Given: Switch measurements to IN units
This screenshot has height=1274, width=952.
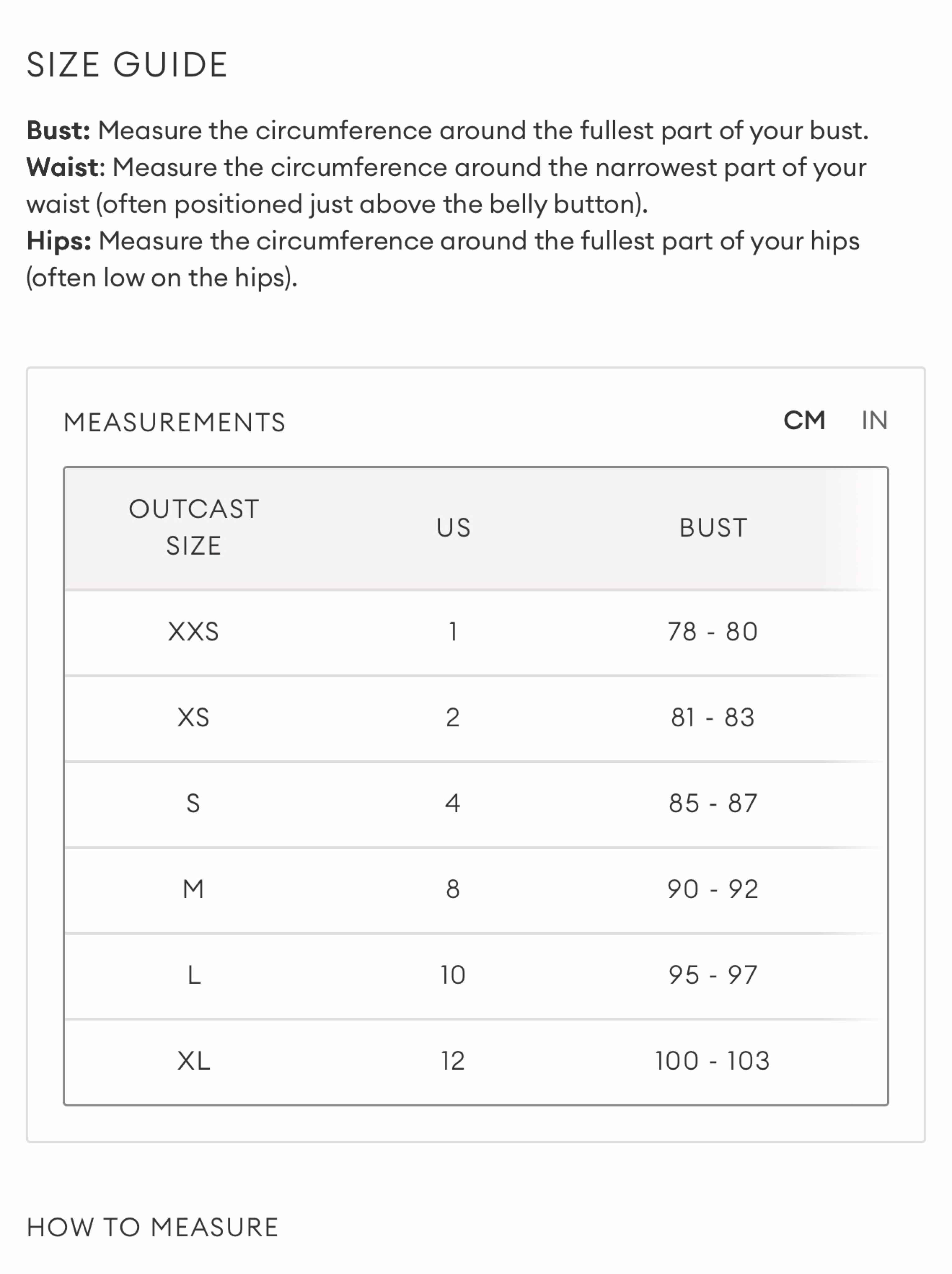Looking at the screenshot, I should click(x=874, y=421).
